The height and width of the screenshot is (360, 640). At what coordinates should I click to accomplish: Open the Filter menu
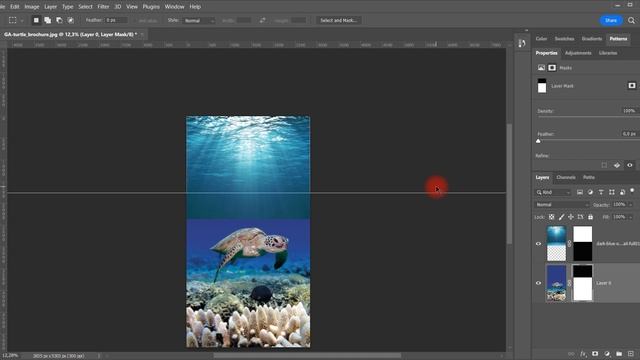(103, 7)
